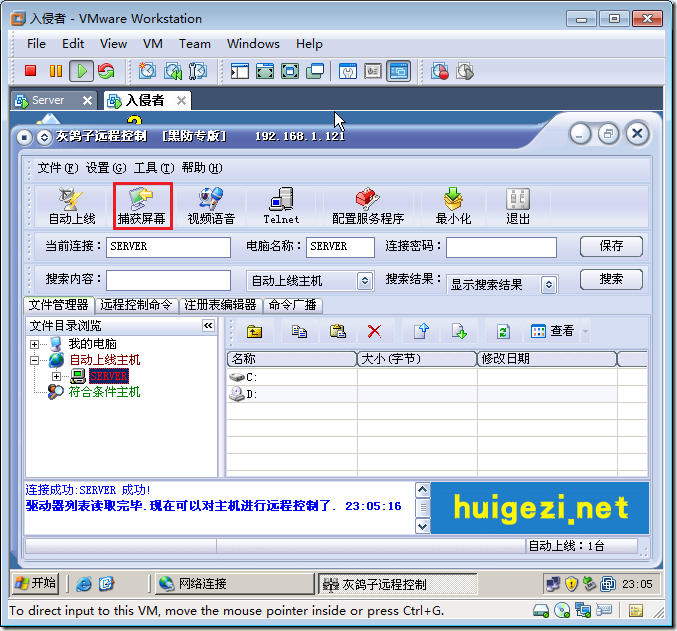Click the 开始 Start button
Image resolution: width=677 pixels, height=631 pixels.
[35, 583]
